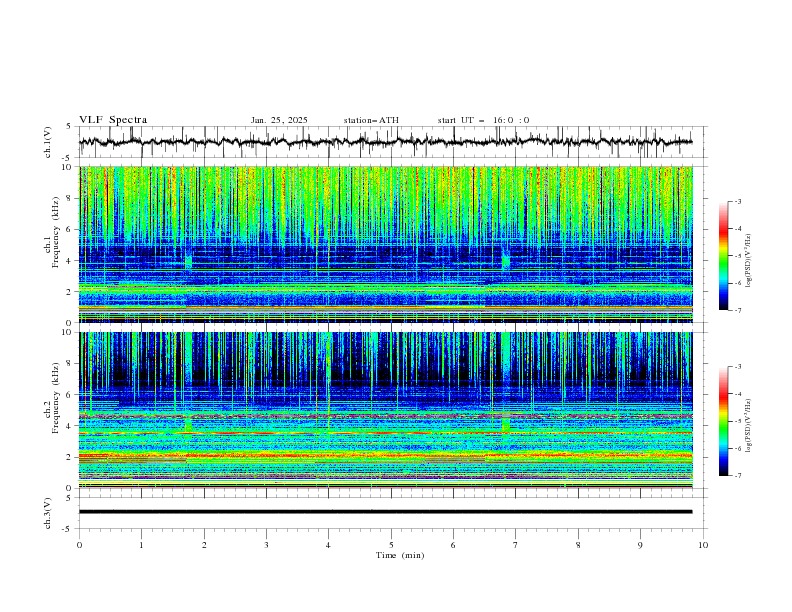Click the '2' tick on the time axis

204,545
